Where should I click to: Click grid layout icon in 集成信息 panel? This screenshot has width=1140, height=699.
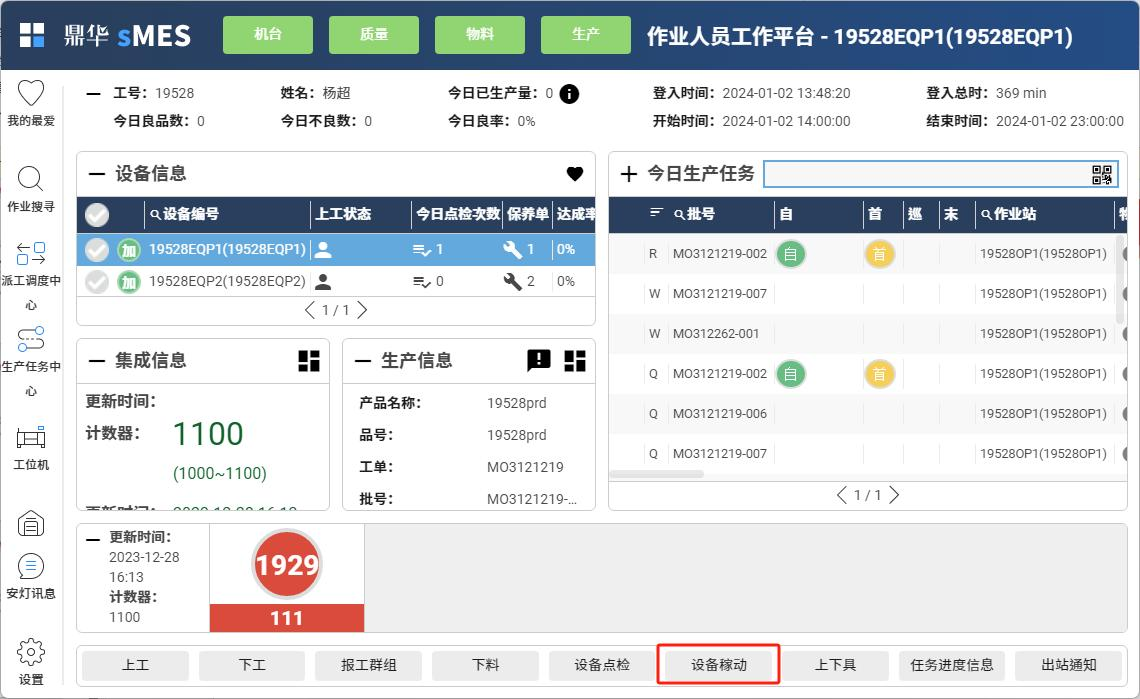click(x=309, y=361)
